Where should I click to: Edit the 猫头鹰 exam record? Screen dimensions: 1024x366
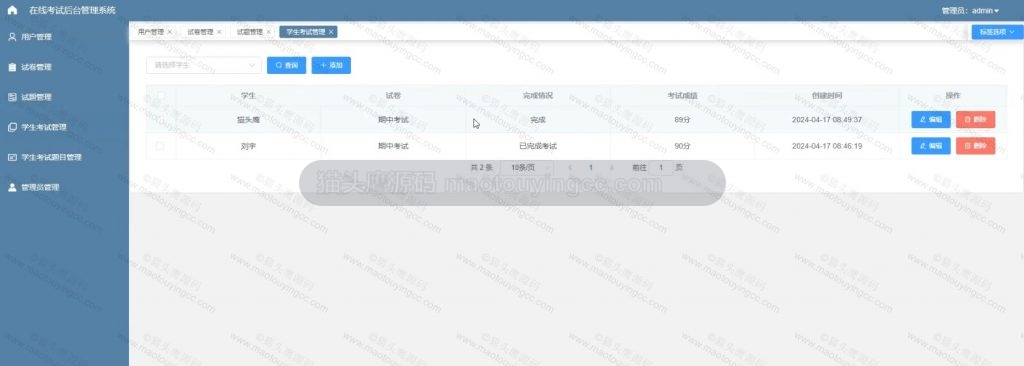pyautogui.click(x=931, y=120)
